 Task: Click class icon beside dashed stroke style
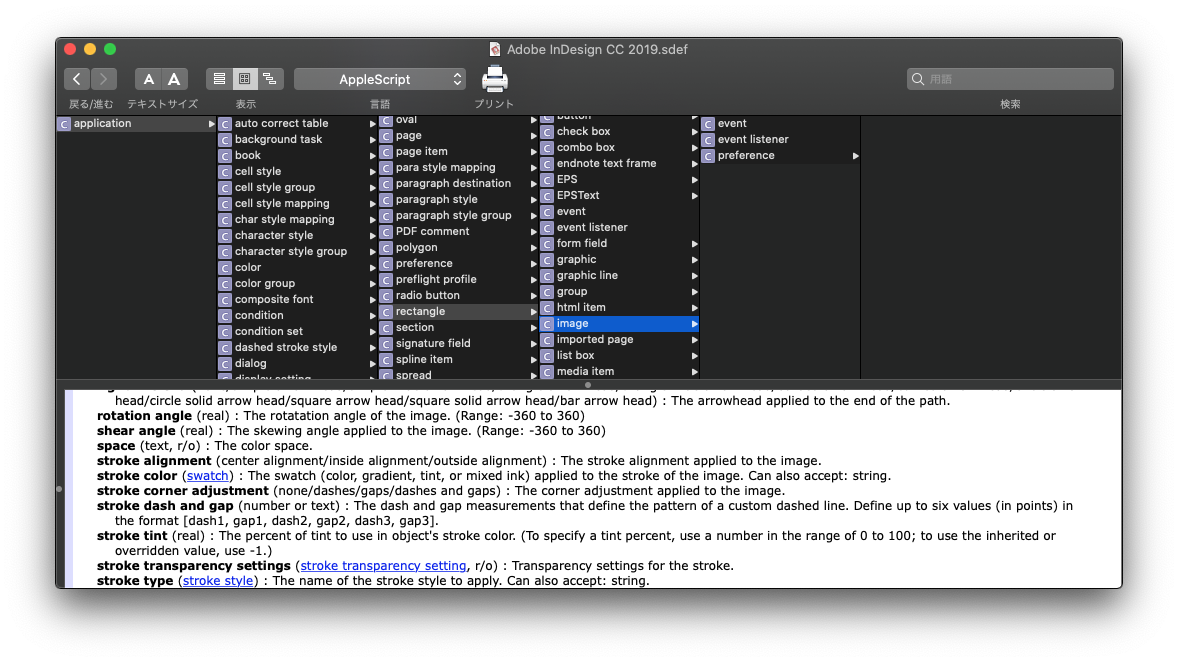click(x=225, y=348)
